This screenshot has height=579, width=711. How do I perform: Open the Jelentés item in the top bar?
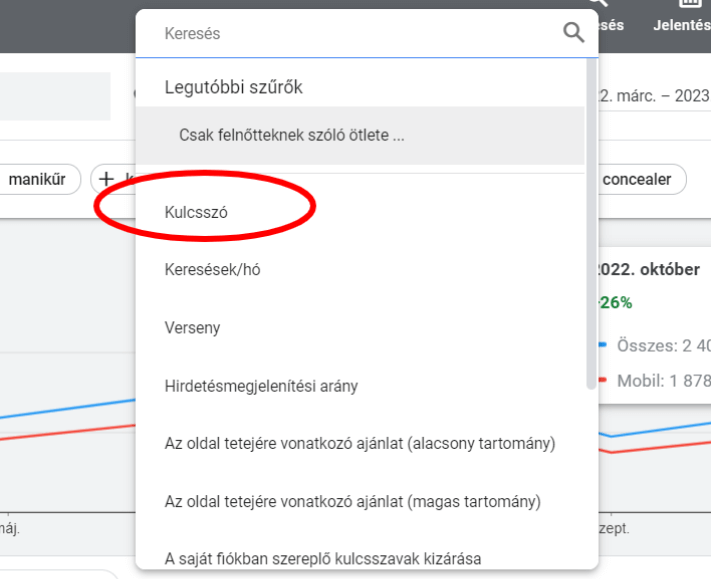click(x=682, y=18)
